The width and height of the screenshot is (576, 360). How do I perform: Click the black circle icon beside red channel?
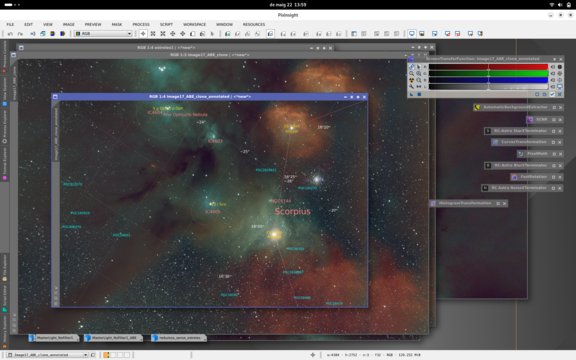(560, 67)
